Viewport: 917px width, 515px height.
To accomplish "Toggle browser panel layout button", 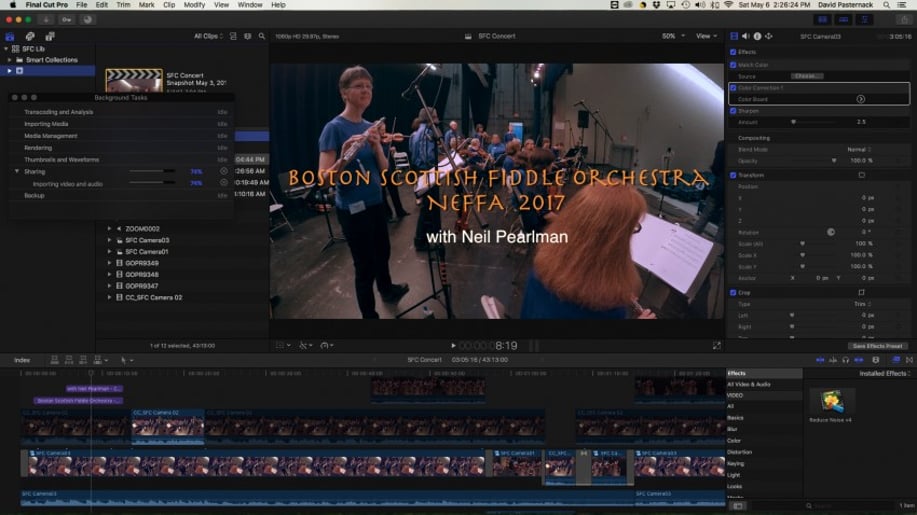I will coord(823,19).
